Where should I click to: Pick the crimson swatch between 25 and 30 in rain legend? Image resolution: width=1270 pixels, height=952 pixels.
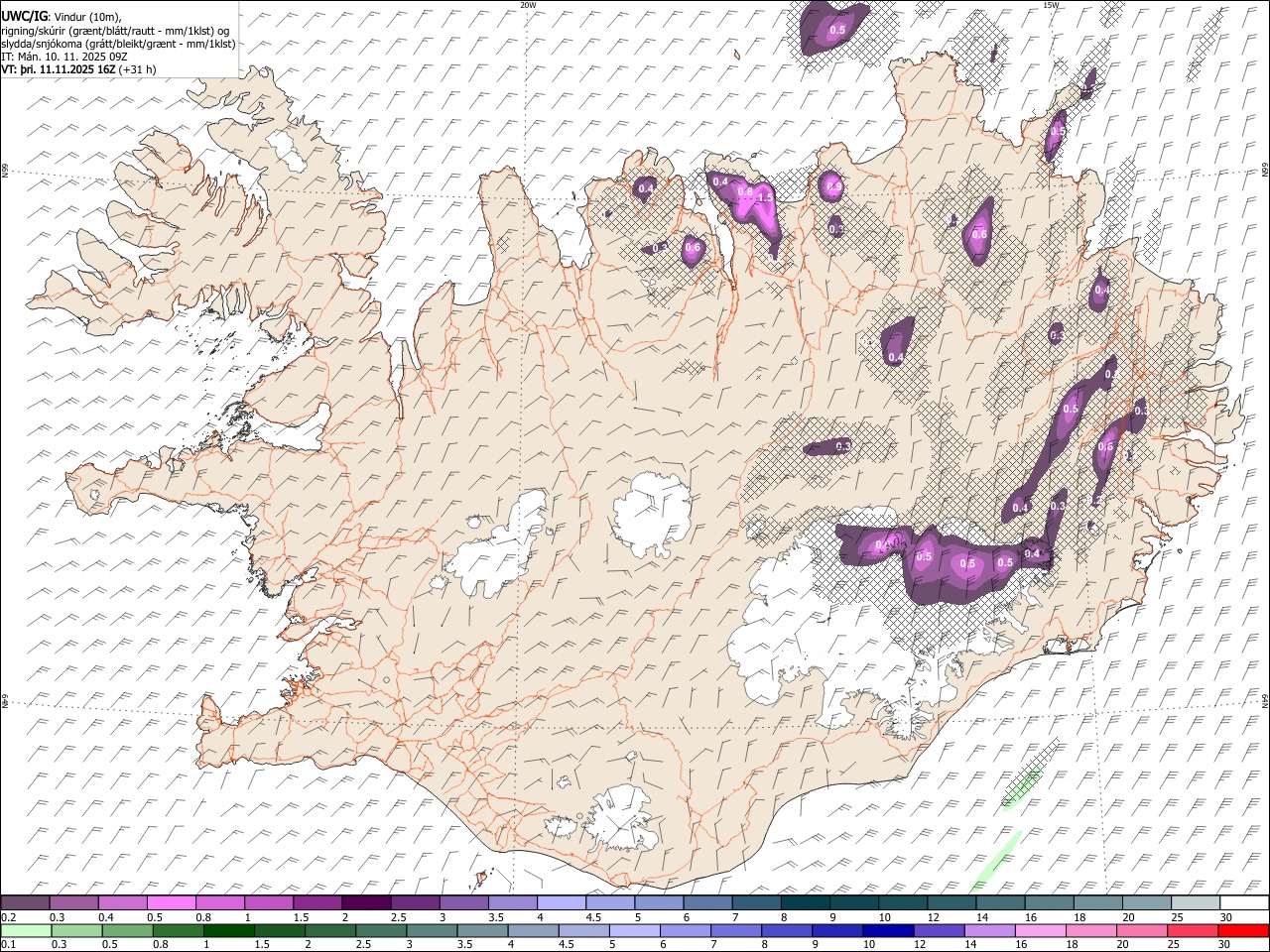[1192, 930]
